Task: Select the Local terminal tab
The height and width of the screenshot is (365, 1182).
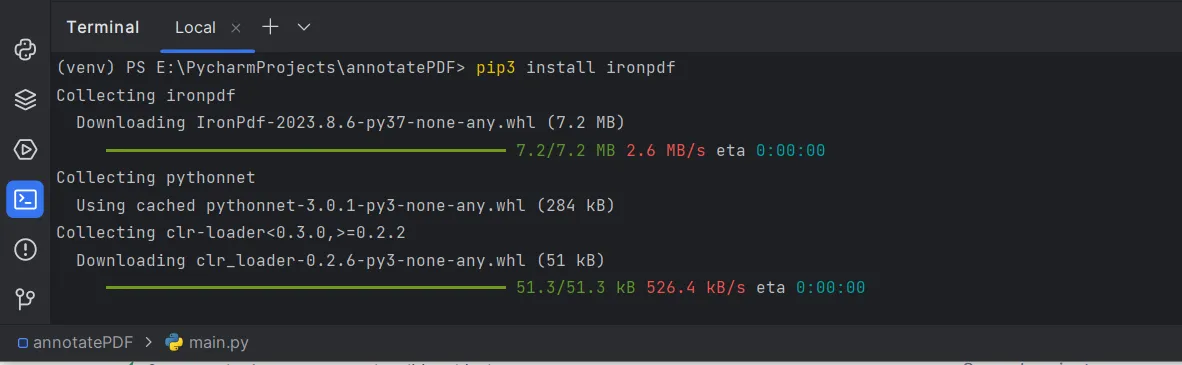Action: click(x=195, y=27)
